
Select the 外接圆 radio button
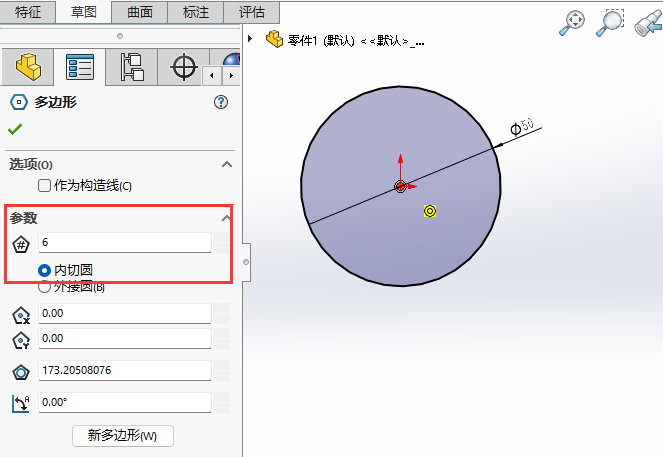tap(44, 287)
